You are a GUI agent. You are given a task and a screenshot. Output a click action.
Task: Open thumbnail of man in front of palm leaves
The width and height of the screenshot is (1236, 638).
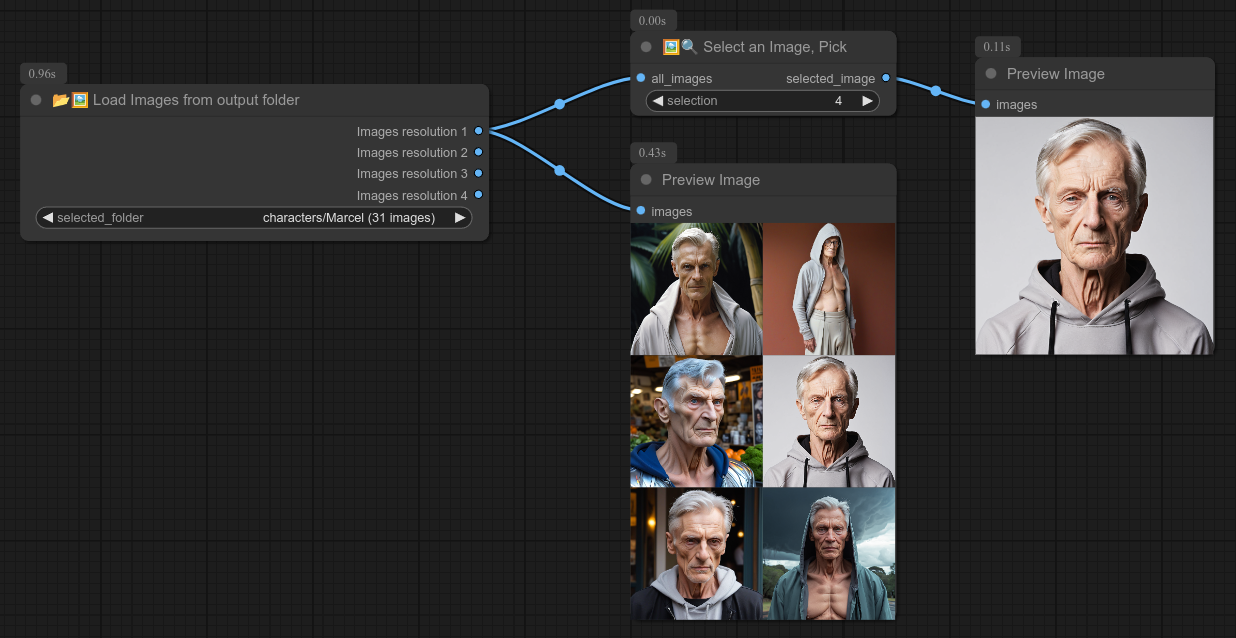(696, 289)
